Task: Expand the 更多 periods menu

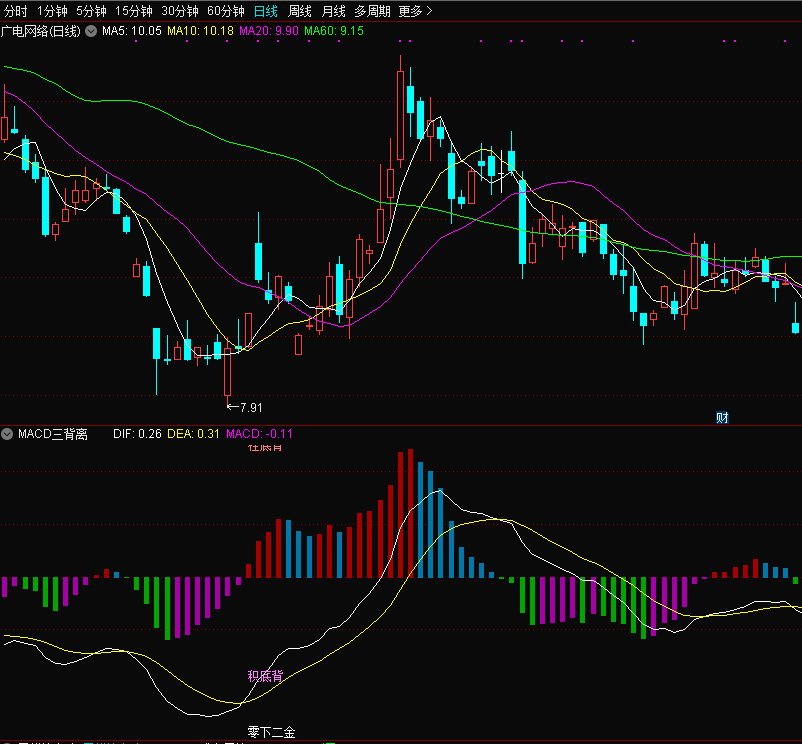Action: coord(415,11)
